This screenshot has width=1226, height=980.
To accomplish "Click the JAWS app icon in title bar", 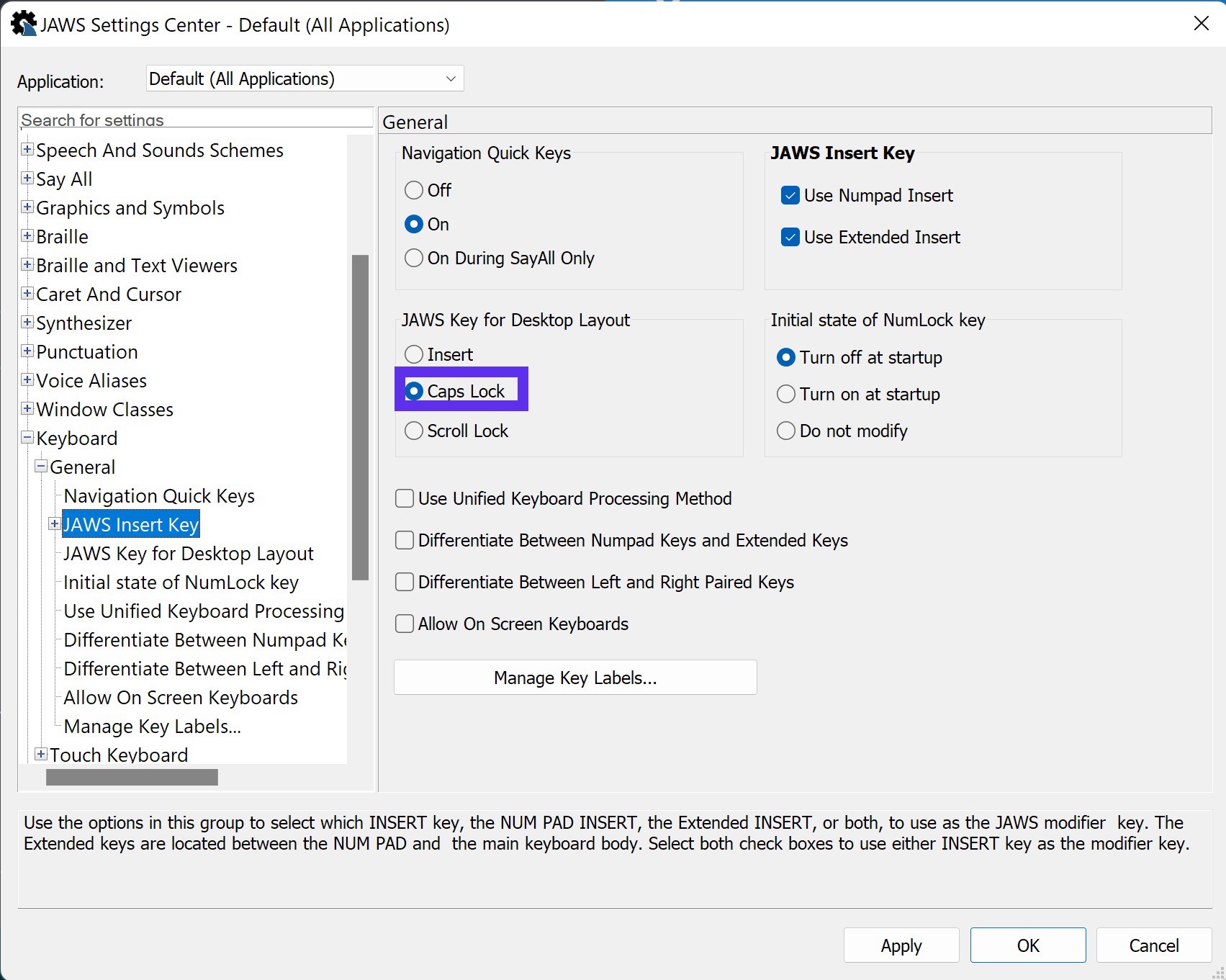I will tap(23, 24).
